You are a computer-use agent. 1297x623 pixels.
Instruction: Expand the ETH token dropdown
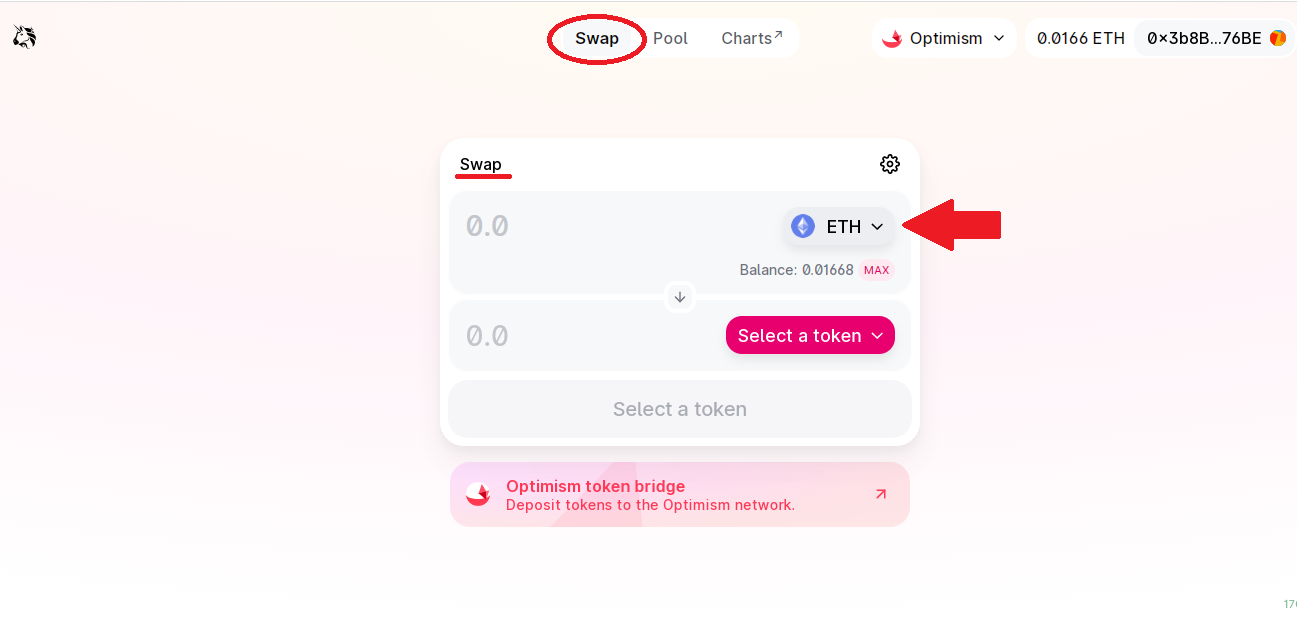[838, 226]
